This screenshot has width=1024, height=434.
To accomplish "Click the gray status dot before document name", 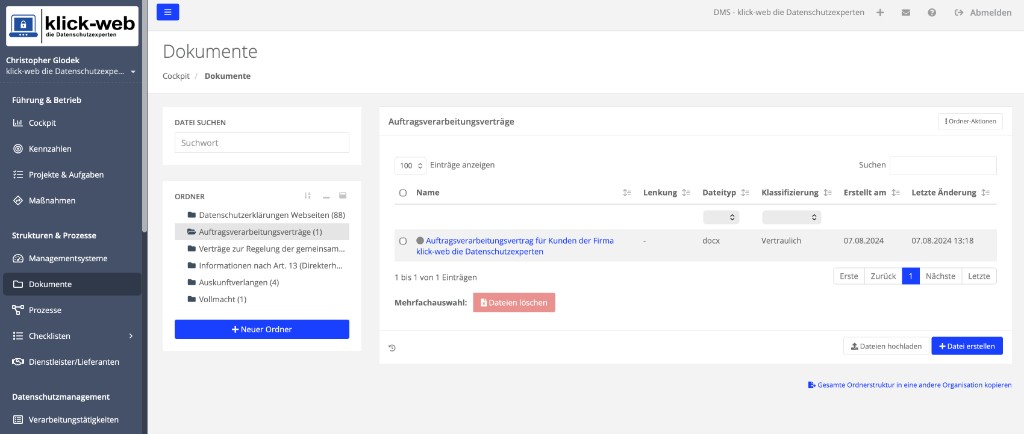I will [x=420, y=241].
